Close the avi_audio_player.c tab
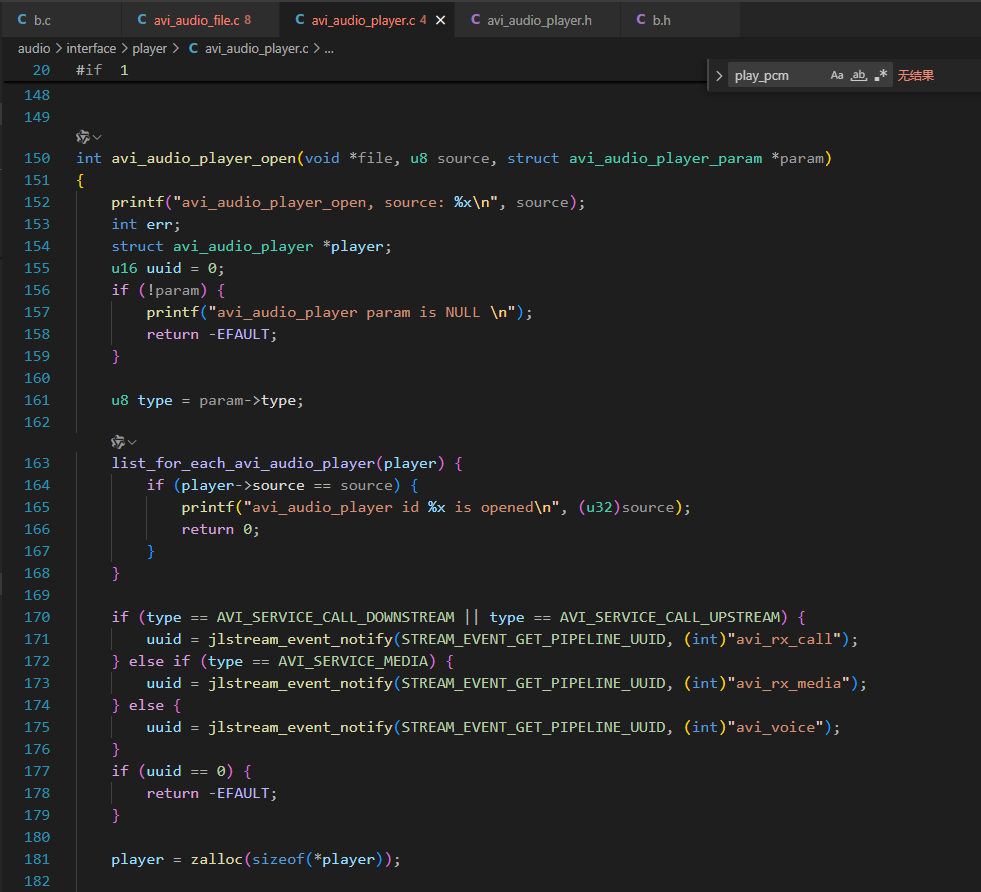 (440, 21)
